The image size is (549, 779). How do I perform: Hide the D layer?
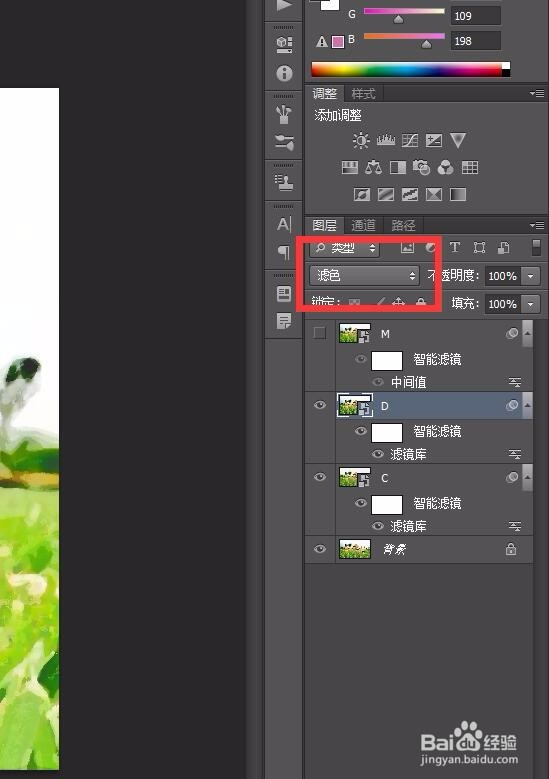tap(319, 405)
